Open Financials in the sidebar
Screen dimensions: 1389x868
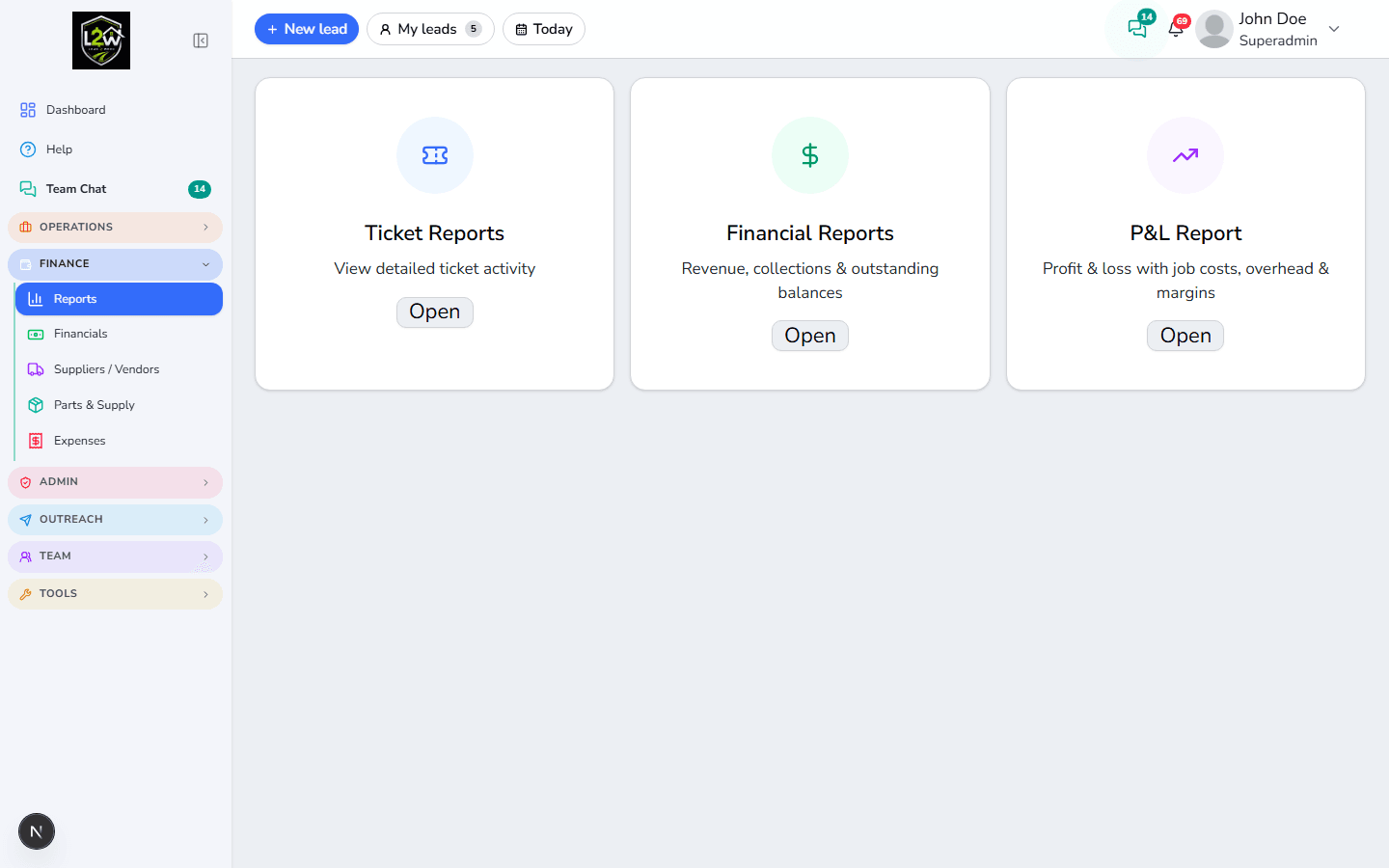[119, 334]
